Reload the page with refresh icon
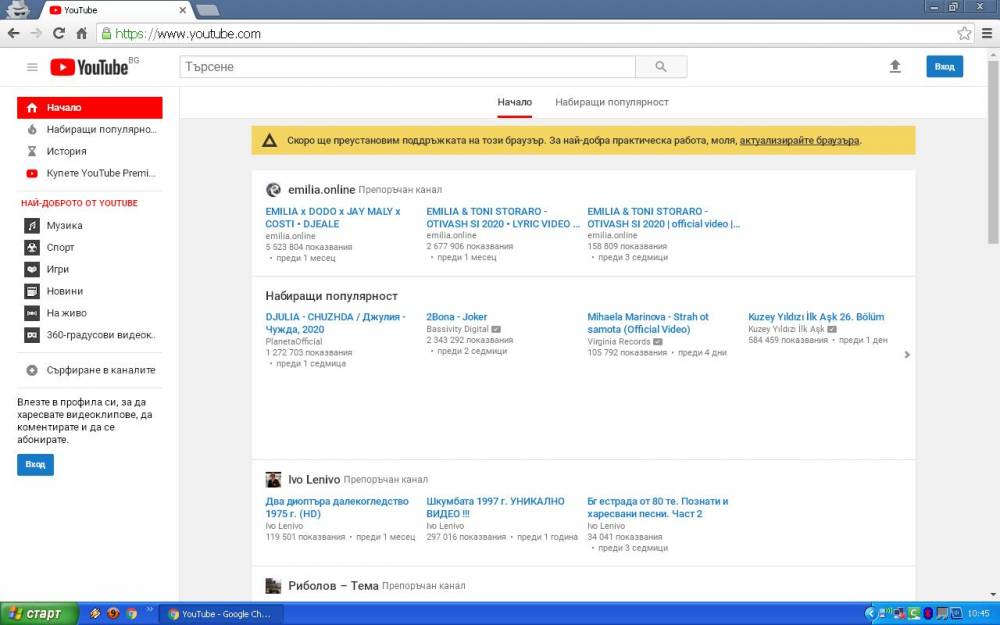Screen dimensions: 1000x625 [x=59, y=33]
